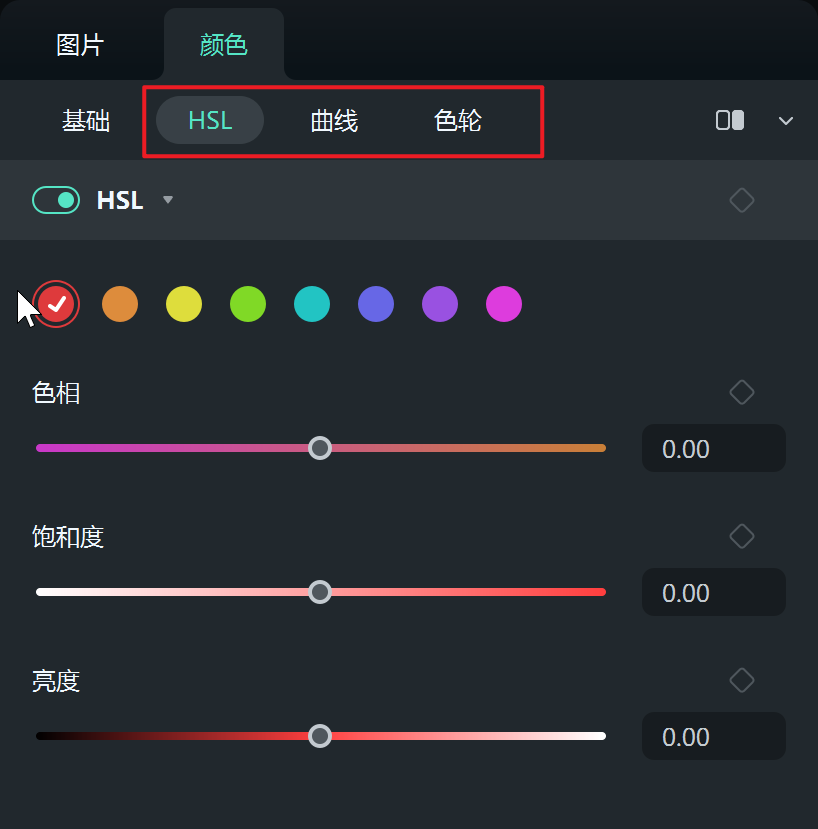
Task: Open the 曲线 tab
Action: click(334, 120)
